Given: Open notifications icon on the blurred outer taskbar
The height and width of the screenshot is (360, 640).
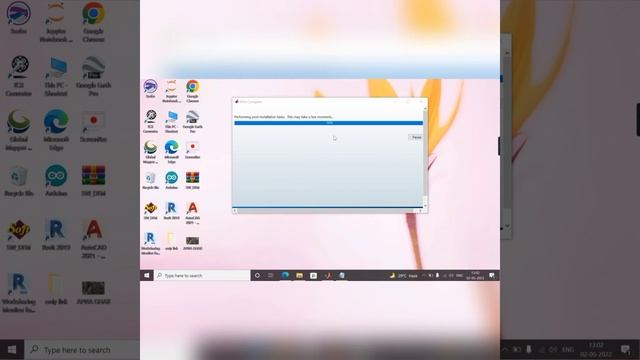Looking at the screenshot, I should pyautogui.click(x=625, y=350).
